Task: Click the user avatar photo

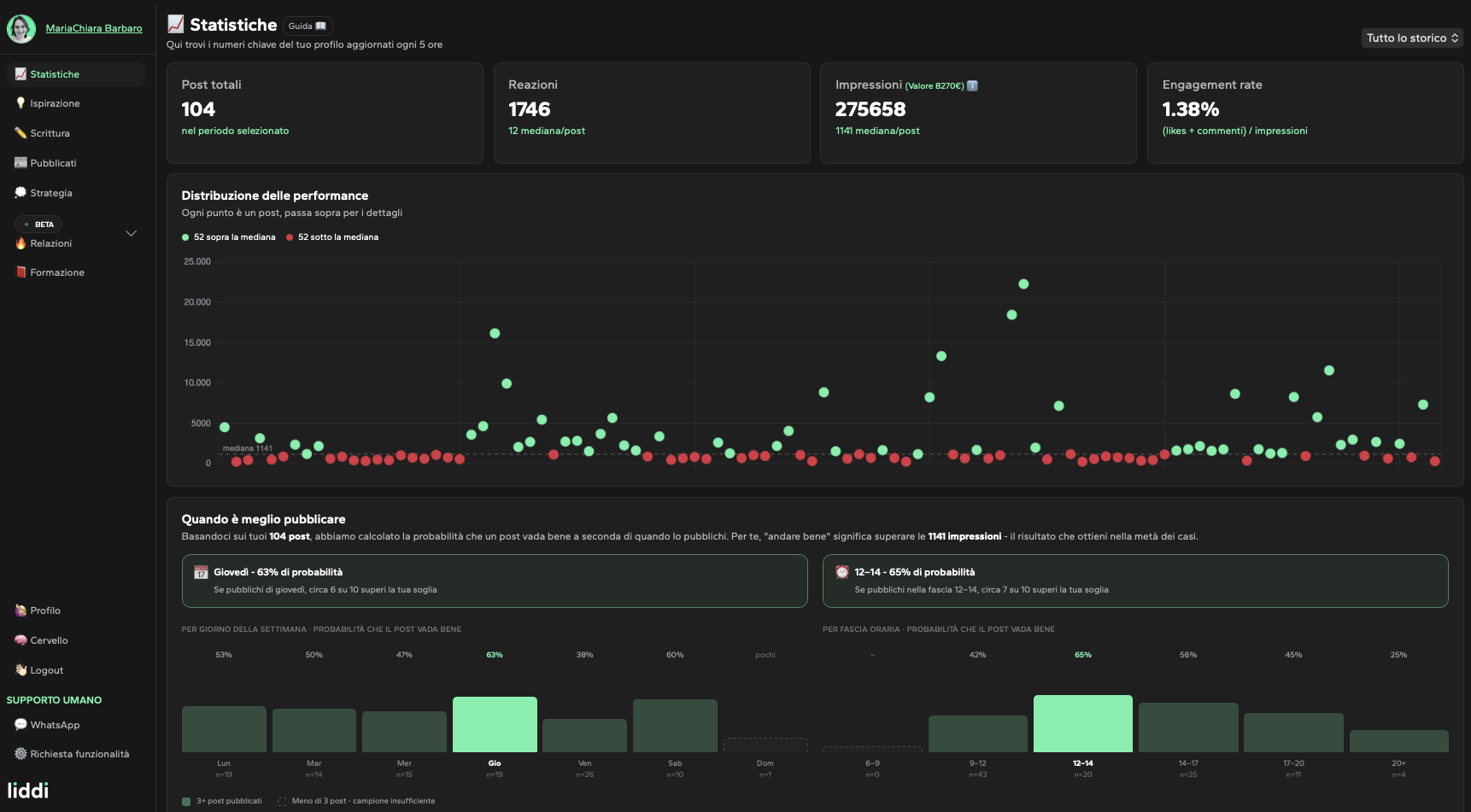Action: (21, 29)
